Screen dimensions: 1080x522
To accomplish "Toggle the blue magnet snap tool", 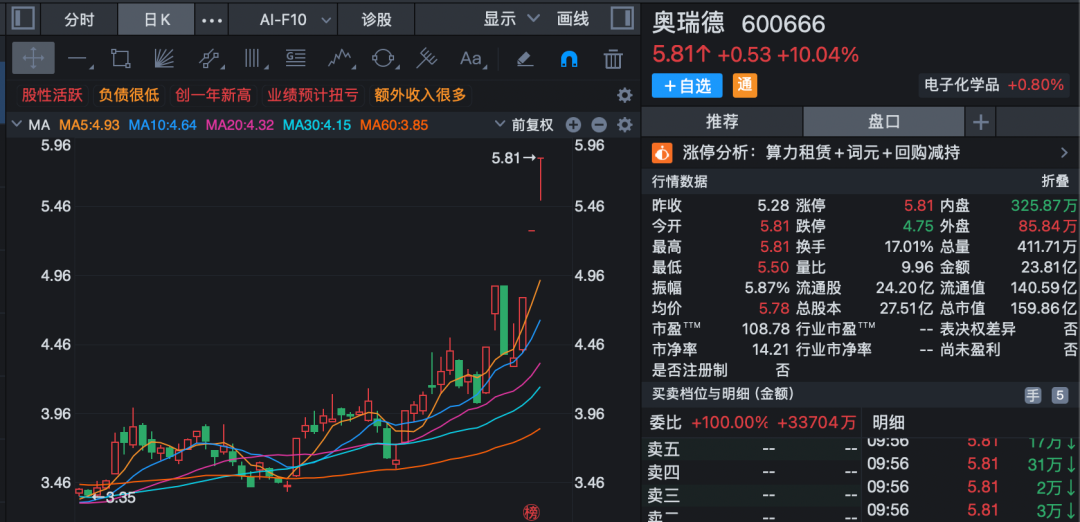I will tap(569, 59).
